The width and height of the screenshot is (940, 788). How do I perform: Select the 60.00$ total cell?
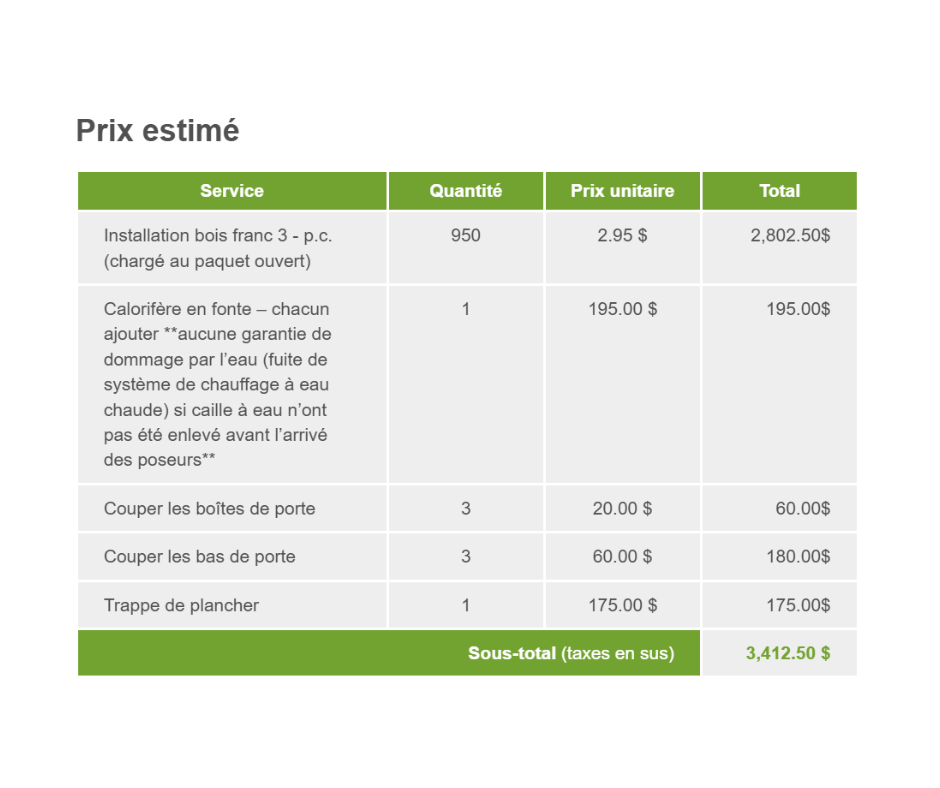pos(802,509)
